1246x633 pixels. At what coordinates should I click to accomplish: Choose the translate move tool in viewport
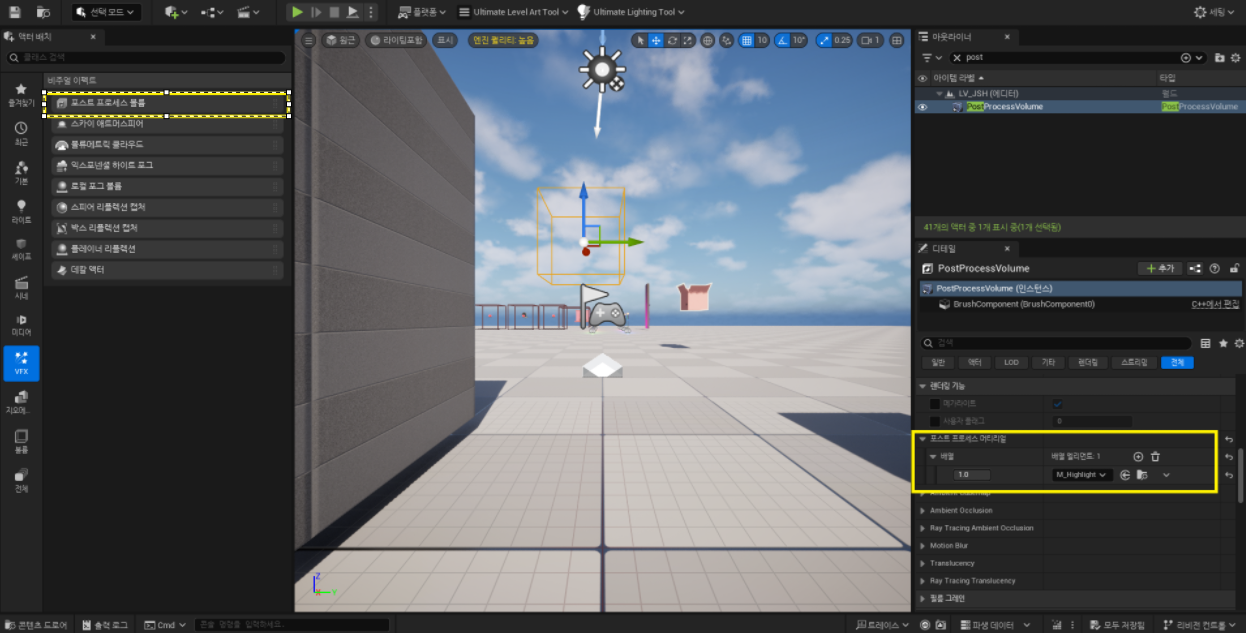coord(656,40)
